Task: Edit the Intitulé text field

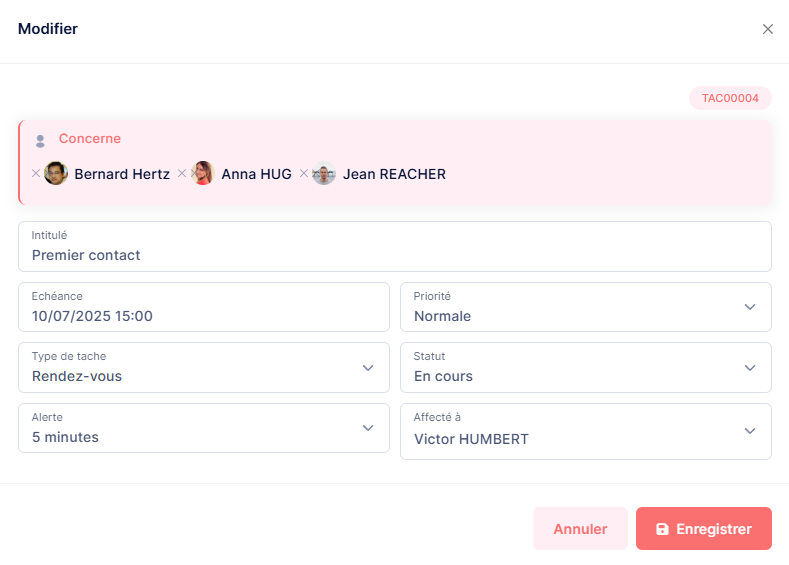Action: [394, 255]
